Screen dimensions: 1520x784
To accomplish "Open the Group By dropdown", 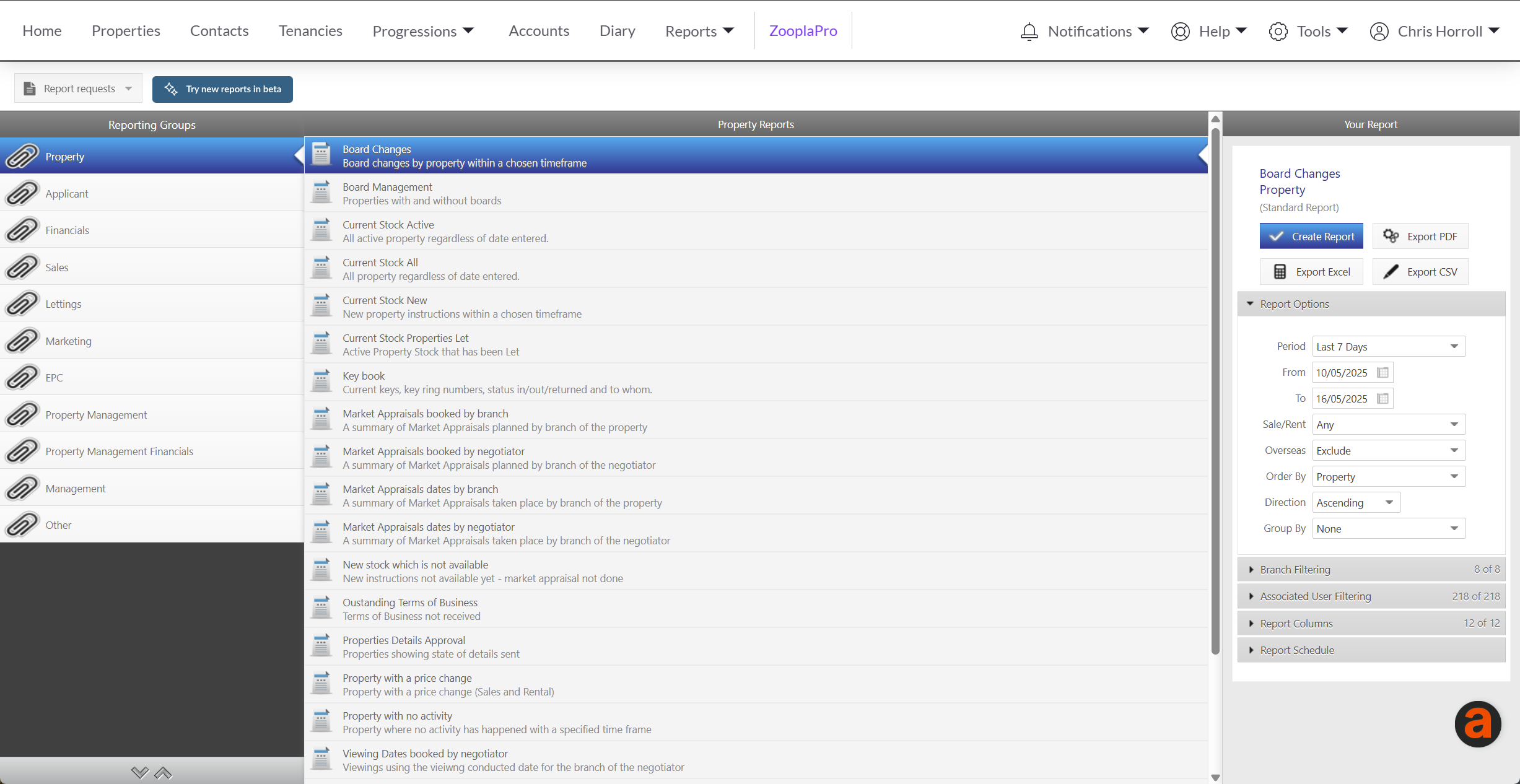I will pyautogui.click(x=1389, y=529).
